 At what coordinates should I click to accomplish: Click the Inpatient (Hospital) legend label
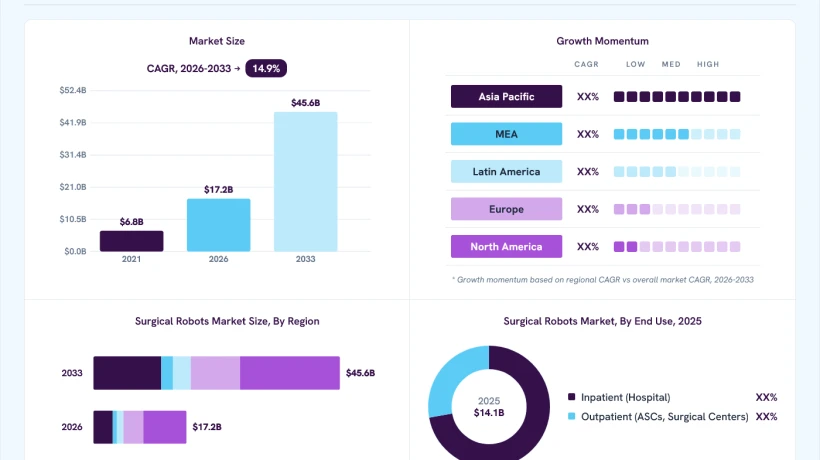pyautogui.click(x=625, y=397)
